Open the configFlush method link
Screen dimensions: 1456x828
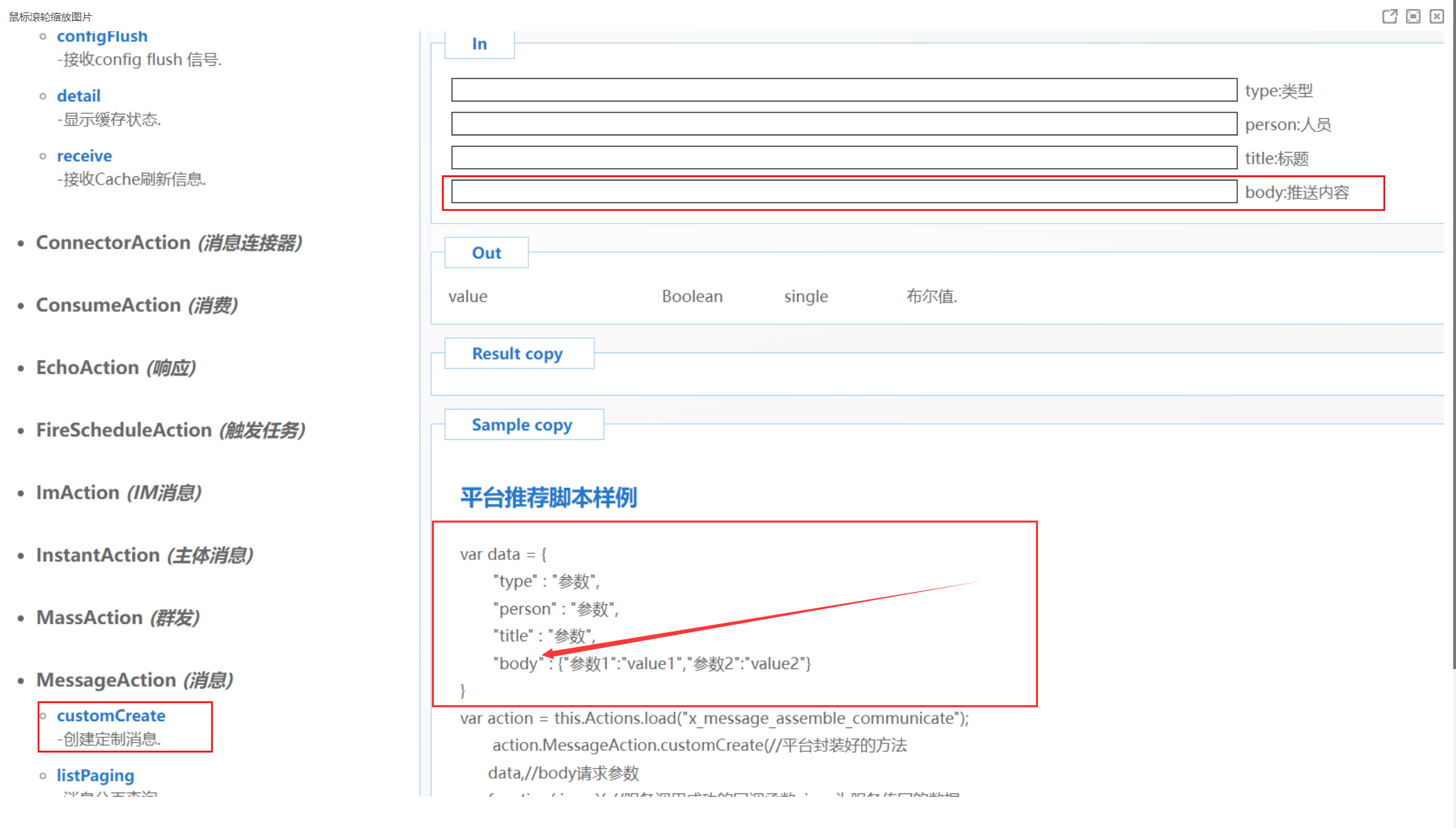102,37
